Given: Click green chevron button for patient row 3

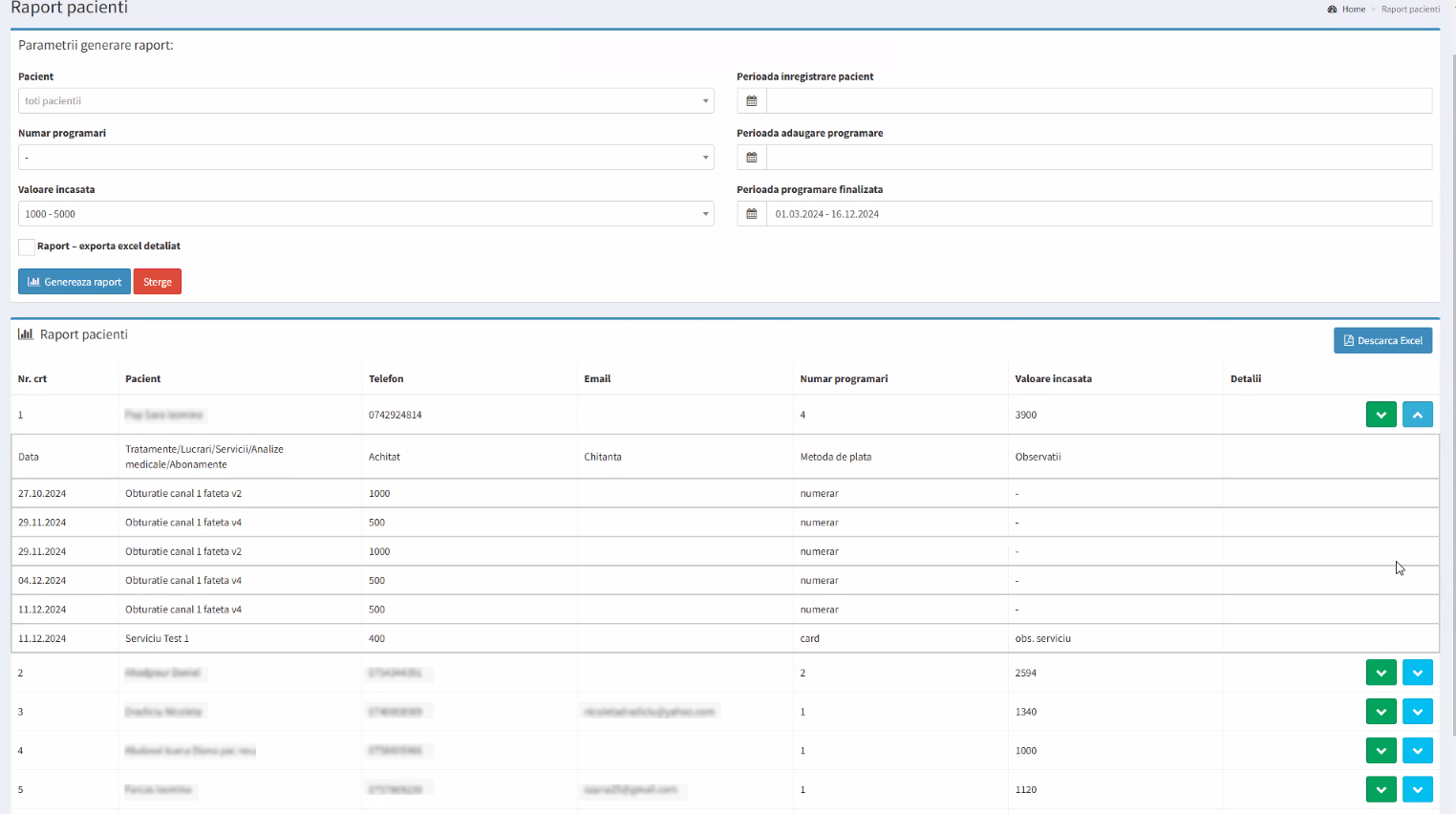Looking at the screenshot, I should (x=1381, y=712).
